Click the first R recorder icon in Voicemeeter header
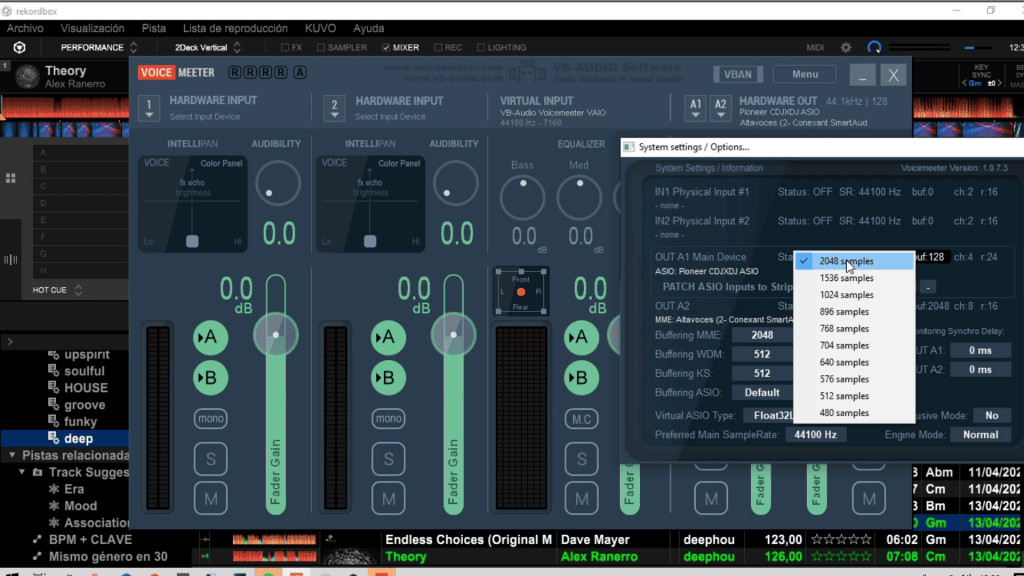The height and width of the screenshot is (576, 1024). click(234, 72)
